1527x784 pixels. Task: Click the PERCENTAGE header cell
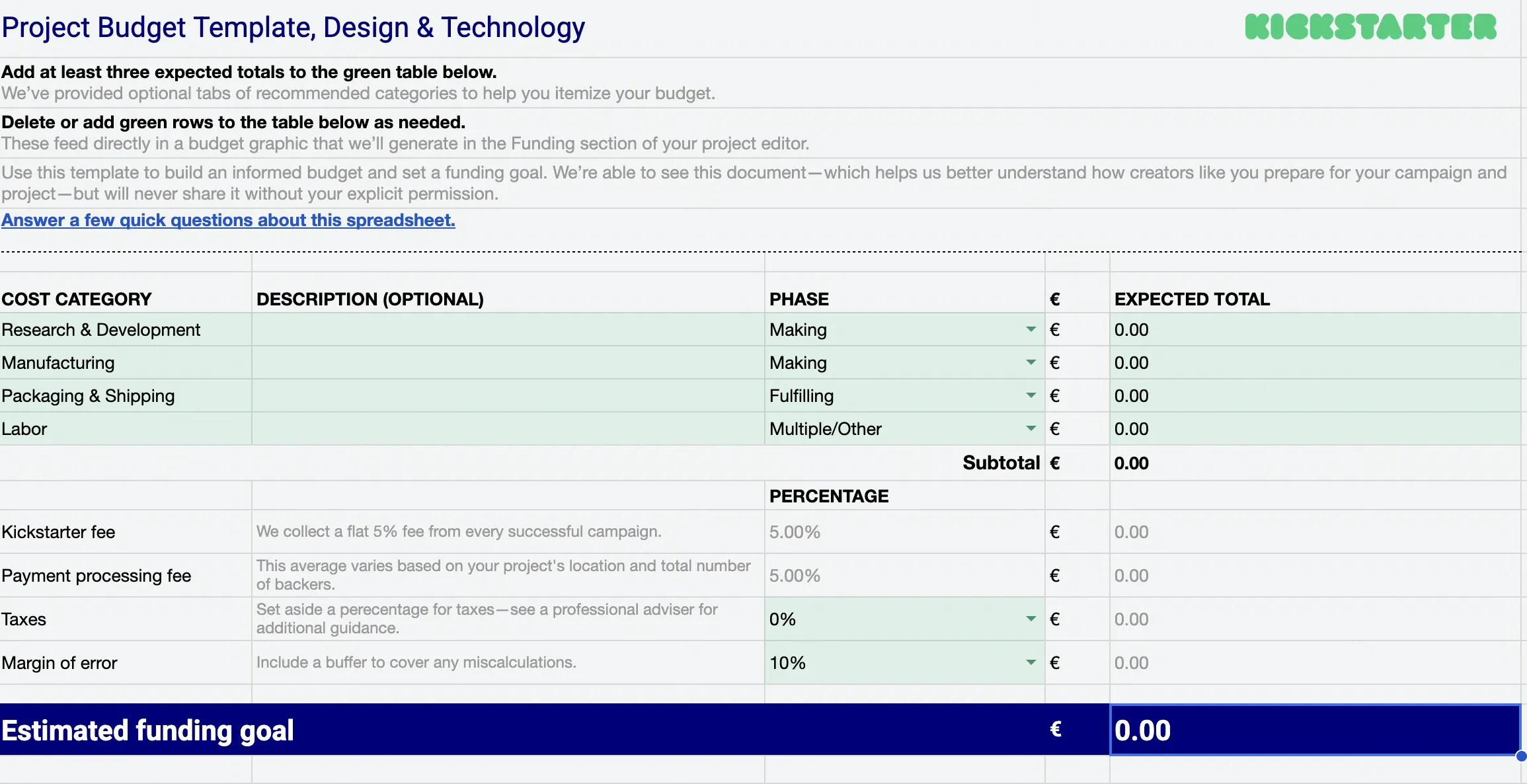click(904, 496)
